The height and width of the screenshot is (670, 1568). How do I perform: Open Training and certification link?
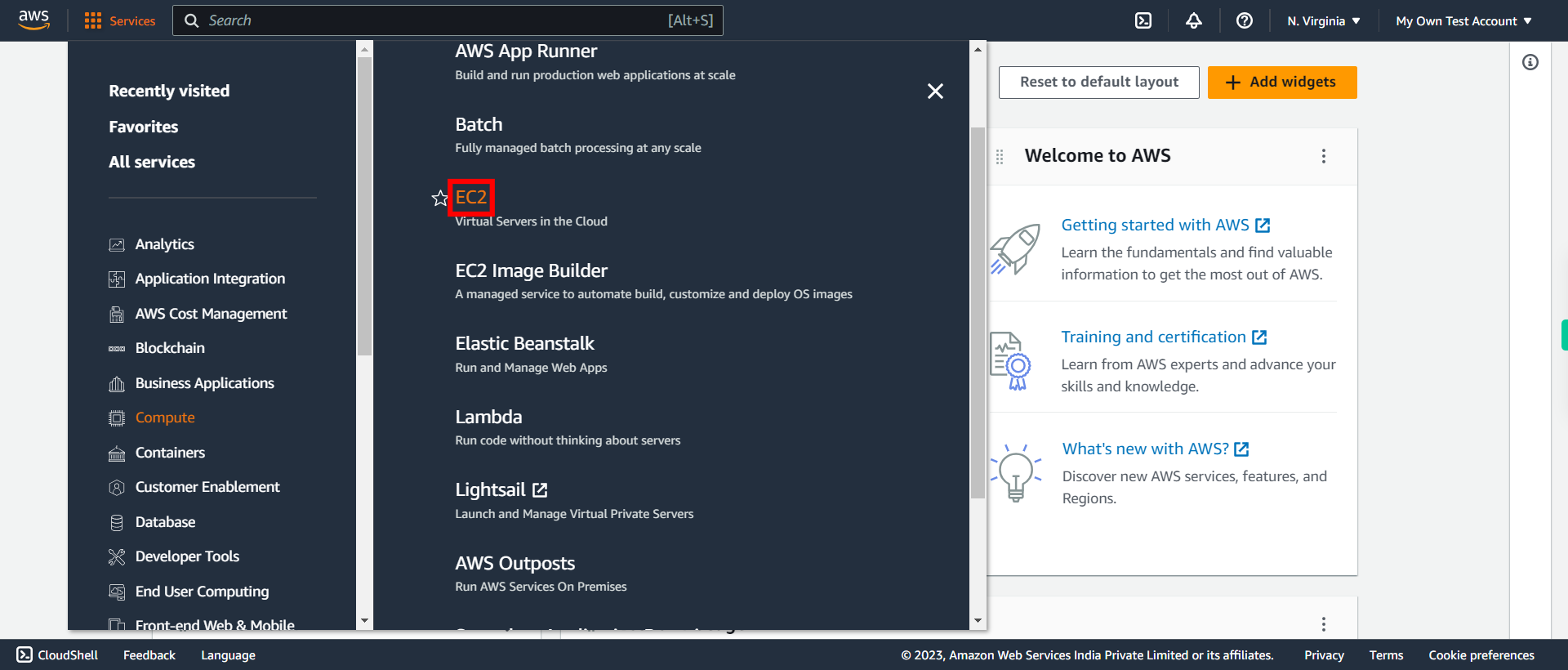point(1164,337)
